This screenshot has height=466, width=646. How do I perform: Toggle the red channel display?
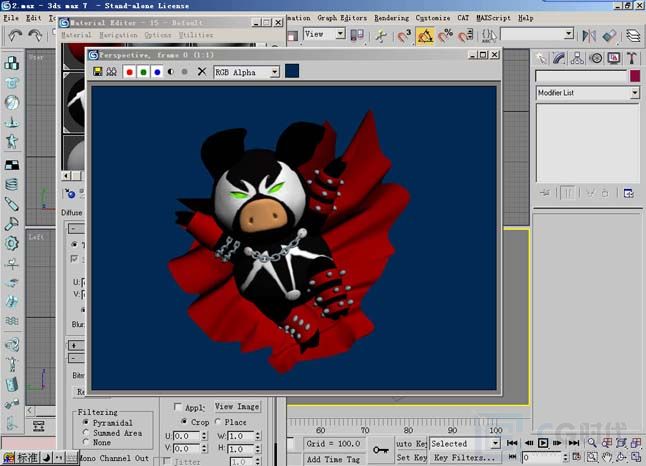(129, 72)
